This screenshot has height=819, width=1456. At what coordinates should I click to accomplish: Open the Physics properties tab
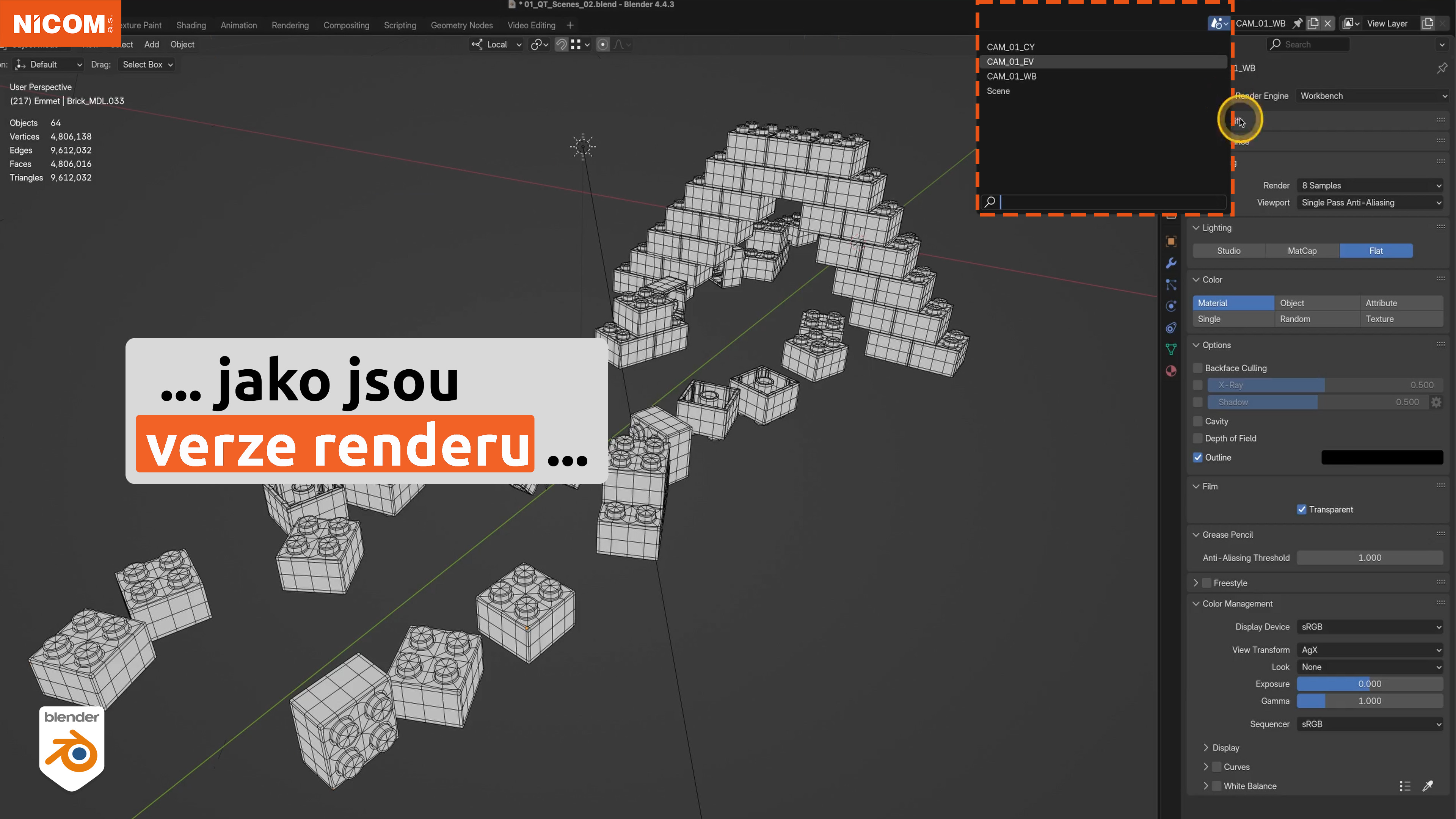[x=1171, y=306]
